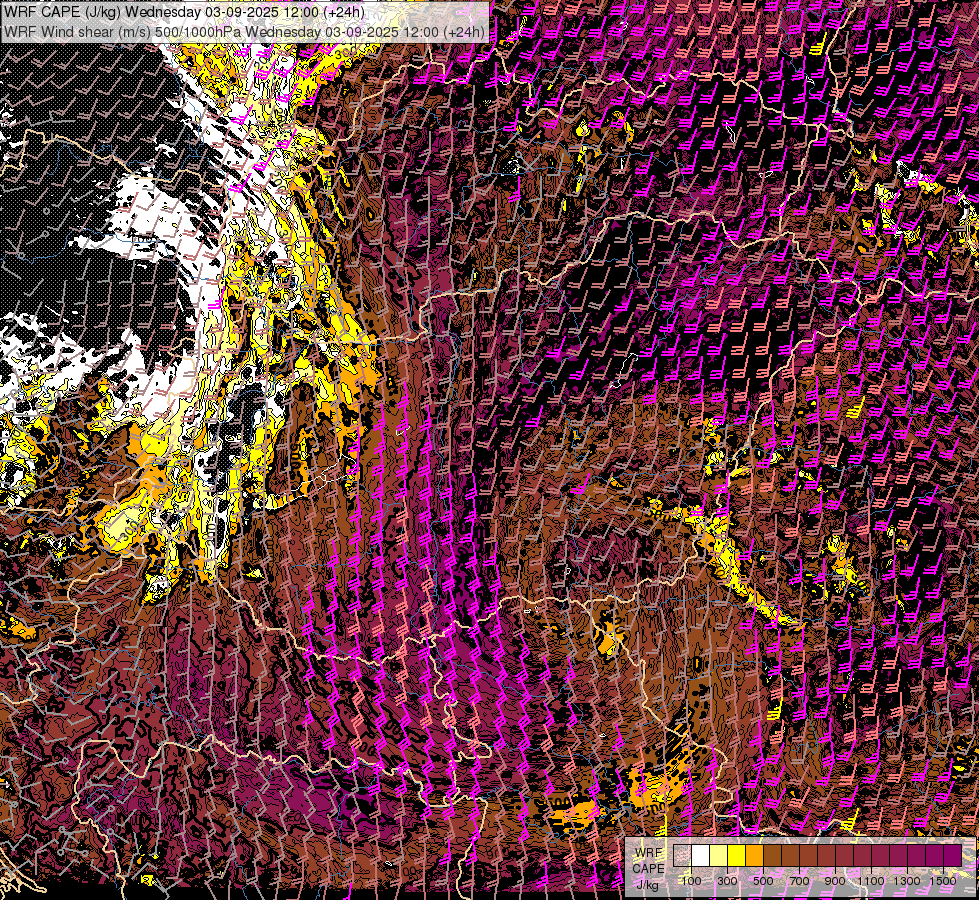Click the WRF CAPE title line
The height and width of the screenshot is (900, 979).
[x=184, y=12]
